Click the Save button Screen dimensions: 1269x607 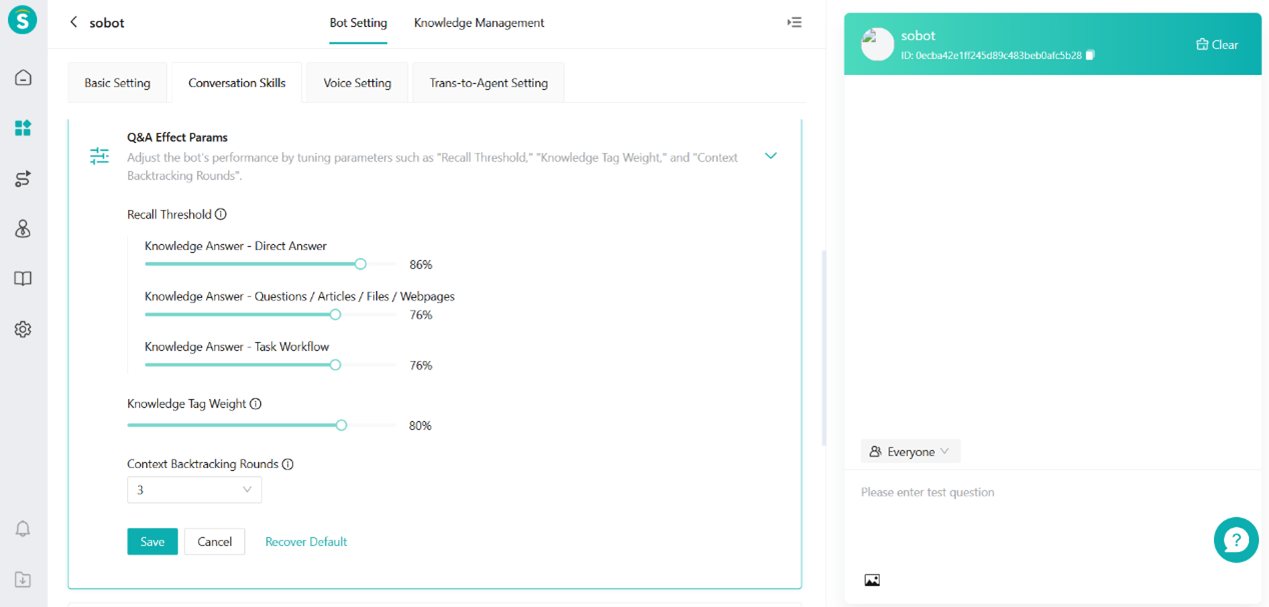tap(152, 541)
